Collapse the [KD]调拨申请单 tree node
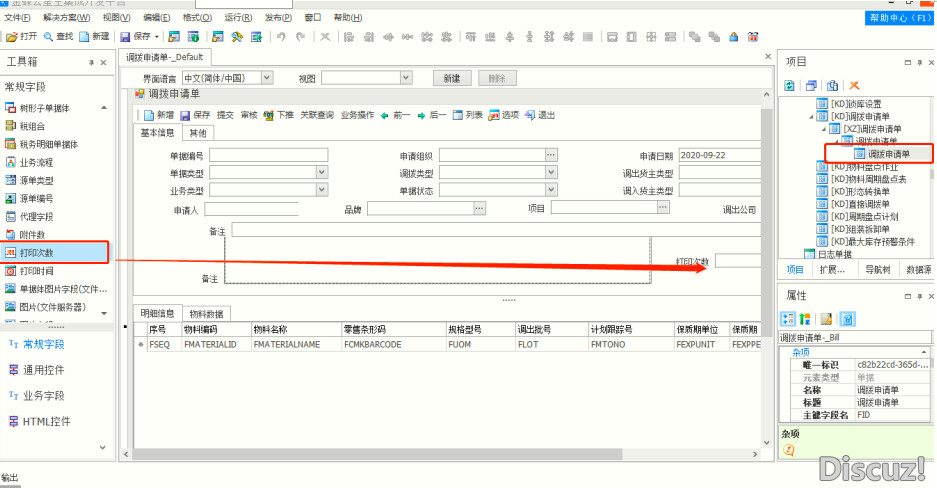 coord(813,117)
